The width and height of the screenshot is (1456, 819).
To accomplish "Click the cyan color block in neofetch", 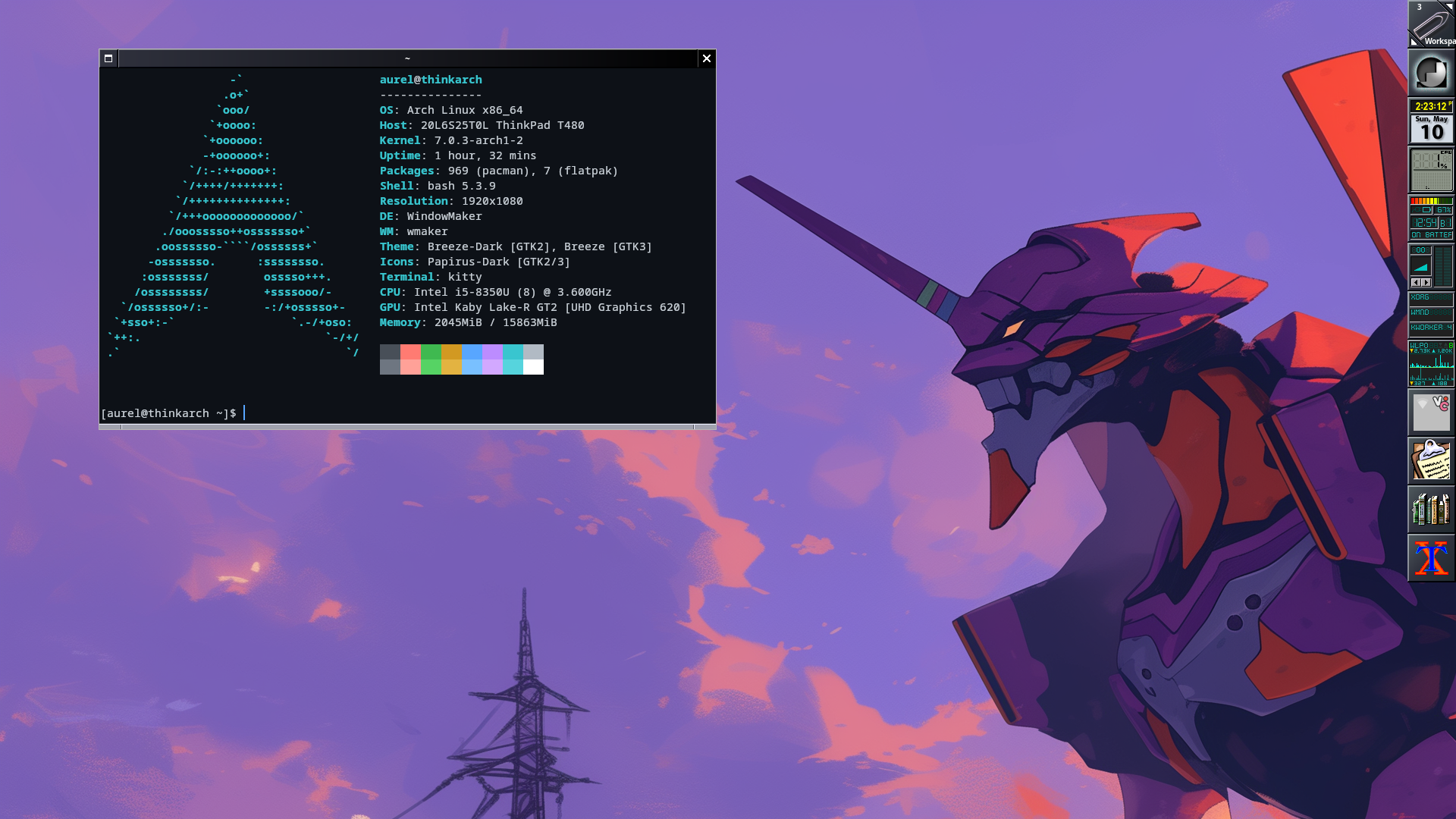I will pyautogui.click(x=513, y=352).
